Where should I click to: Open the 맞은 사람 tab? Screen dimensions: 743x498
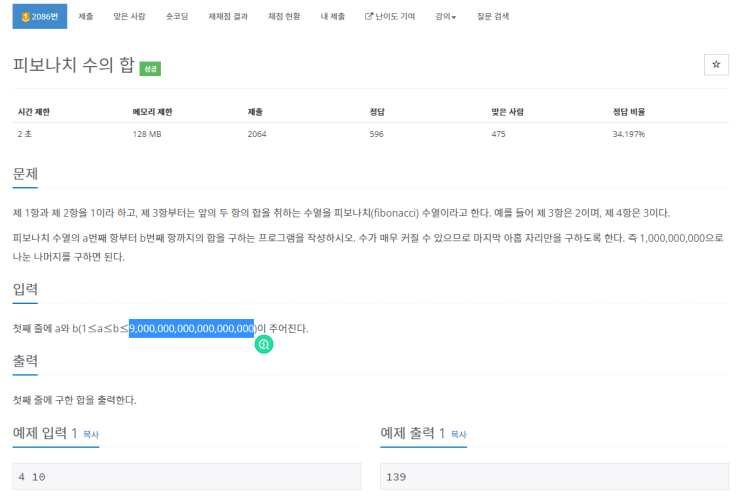[x=129, y=17]
